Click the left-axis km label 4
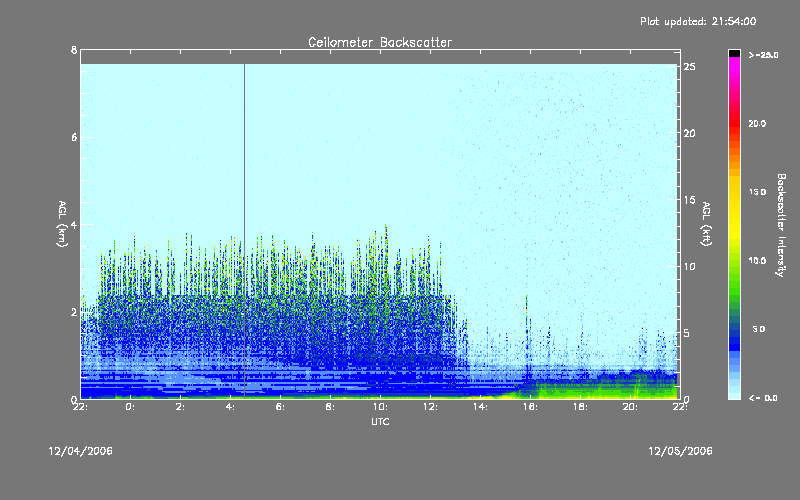The image size is (800, 500). [74, 224]
